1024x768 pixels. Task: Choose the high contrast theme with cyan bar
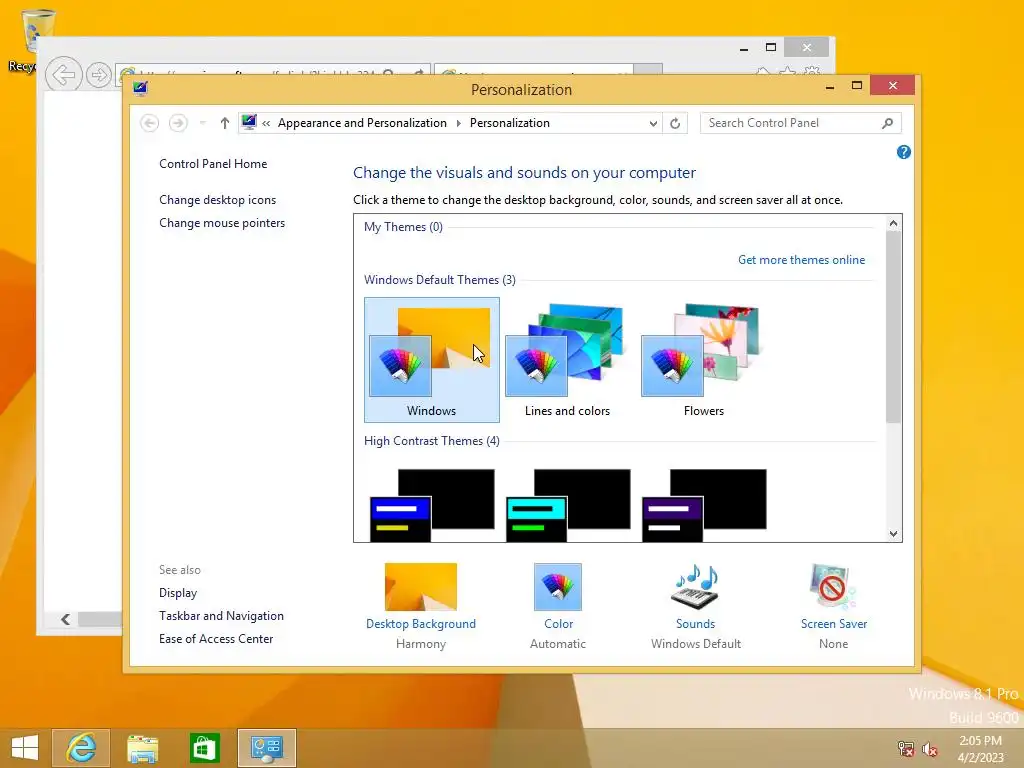click(x=568, y=505)
